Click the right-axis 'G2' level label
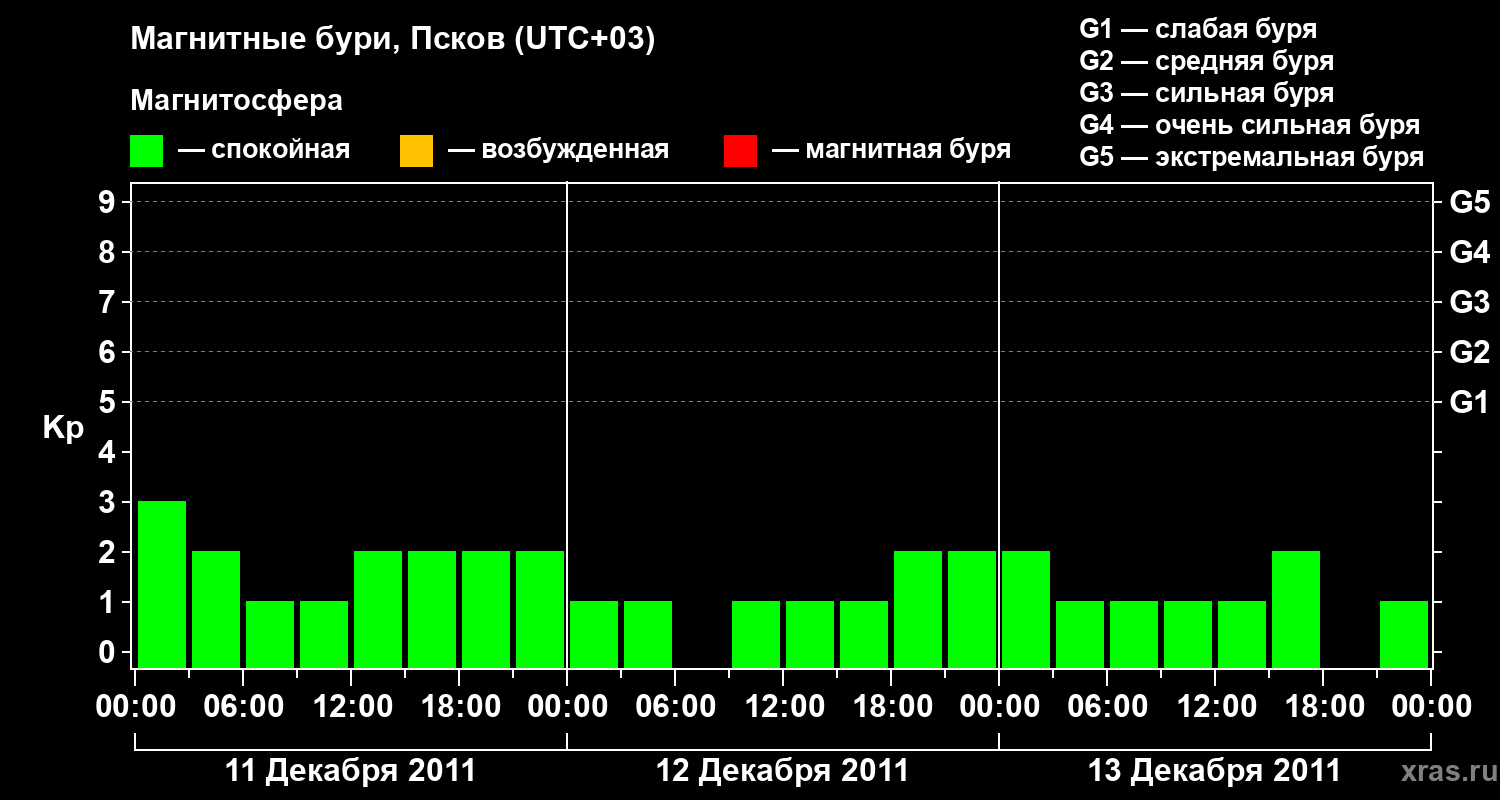This screenshot has height=800, width=1500. tap(1470, 352)
